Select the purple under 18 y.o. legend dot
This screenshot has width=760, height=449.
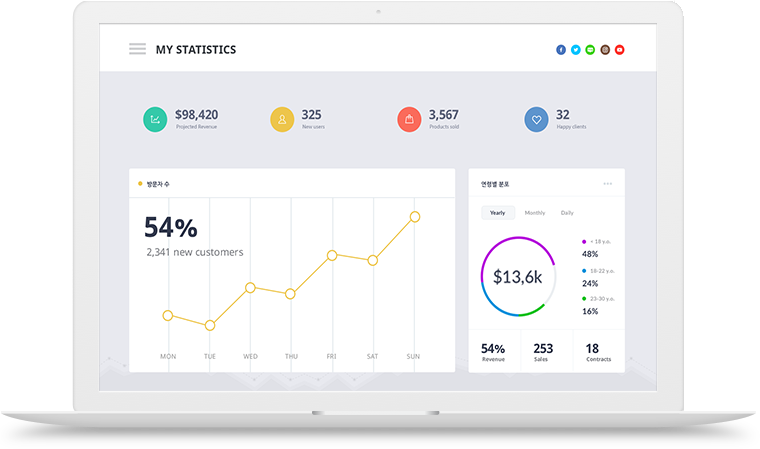pos(584,241)
